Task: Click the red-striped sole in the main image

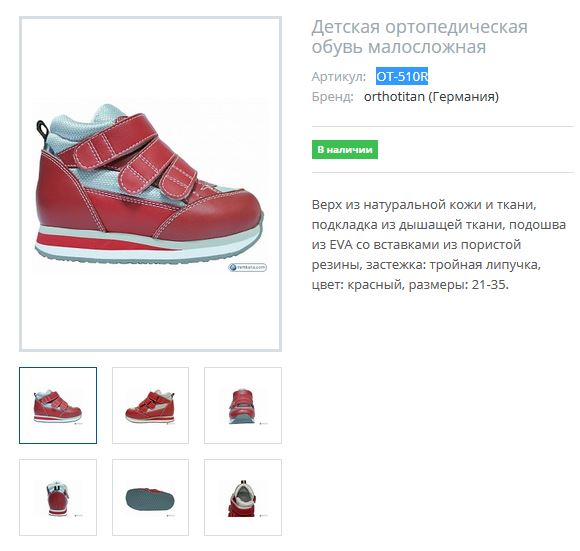Action: pos(148,244)
